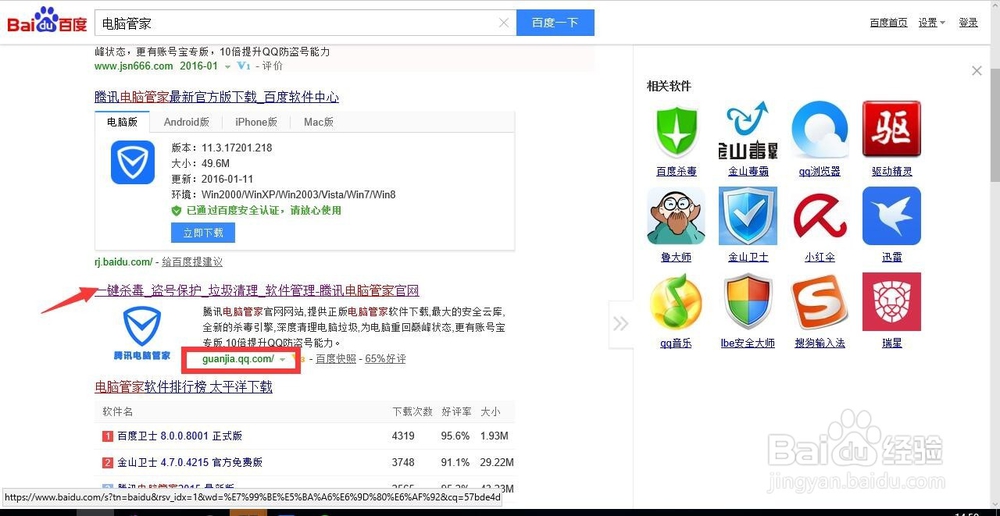This screenshot has height=516, width=1000.
Task: Click the 迅雷 text label
Action: (x=891, y=258)
